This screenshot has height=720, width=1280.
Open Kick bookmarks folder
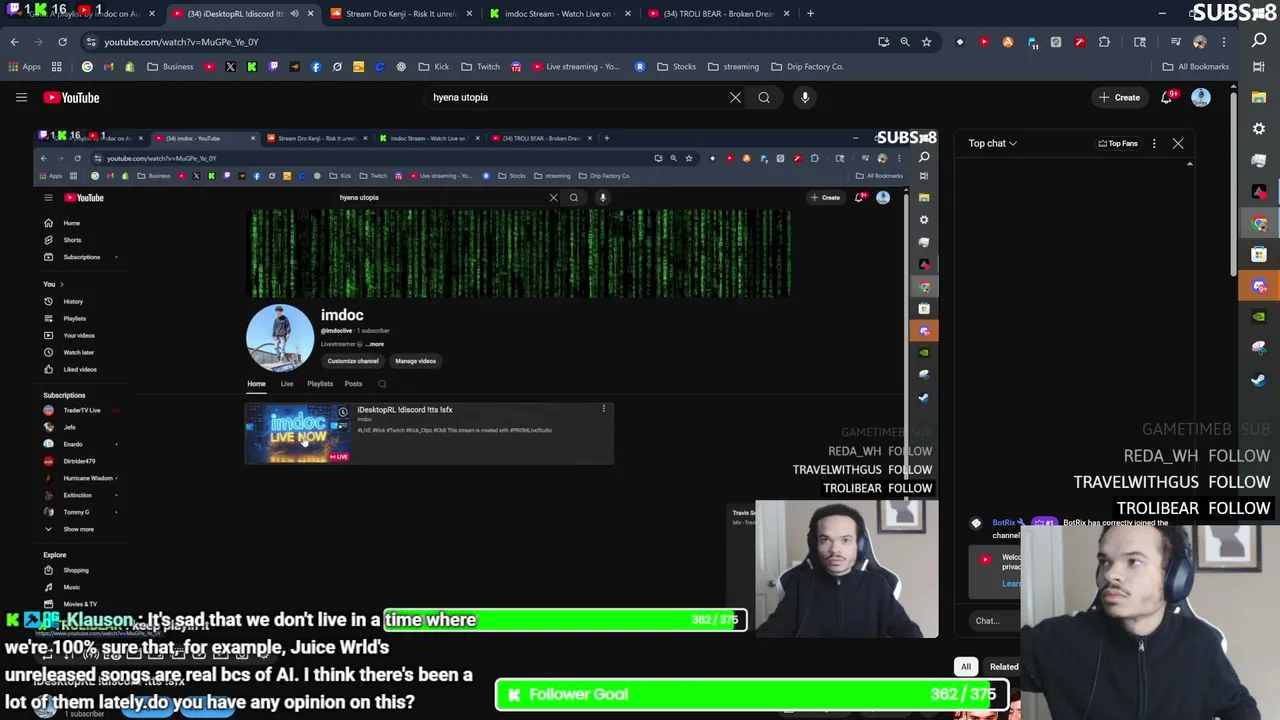click(433, 67)
